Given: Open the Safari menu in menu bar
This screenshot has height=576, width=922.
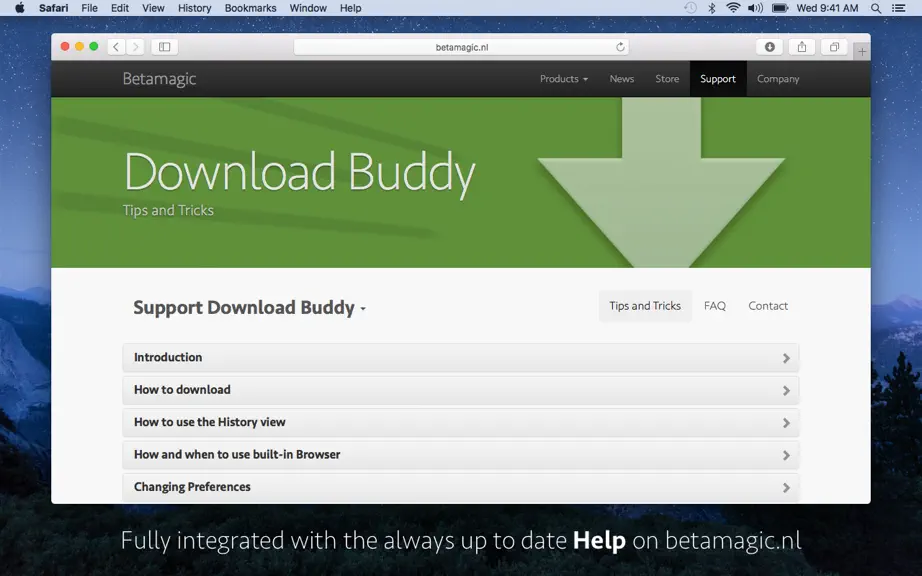Looking at the screenshot, I should pos(54,8).
